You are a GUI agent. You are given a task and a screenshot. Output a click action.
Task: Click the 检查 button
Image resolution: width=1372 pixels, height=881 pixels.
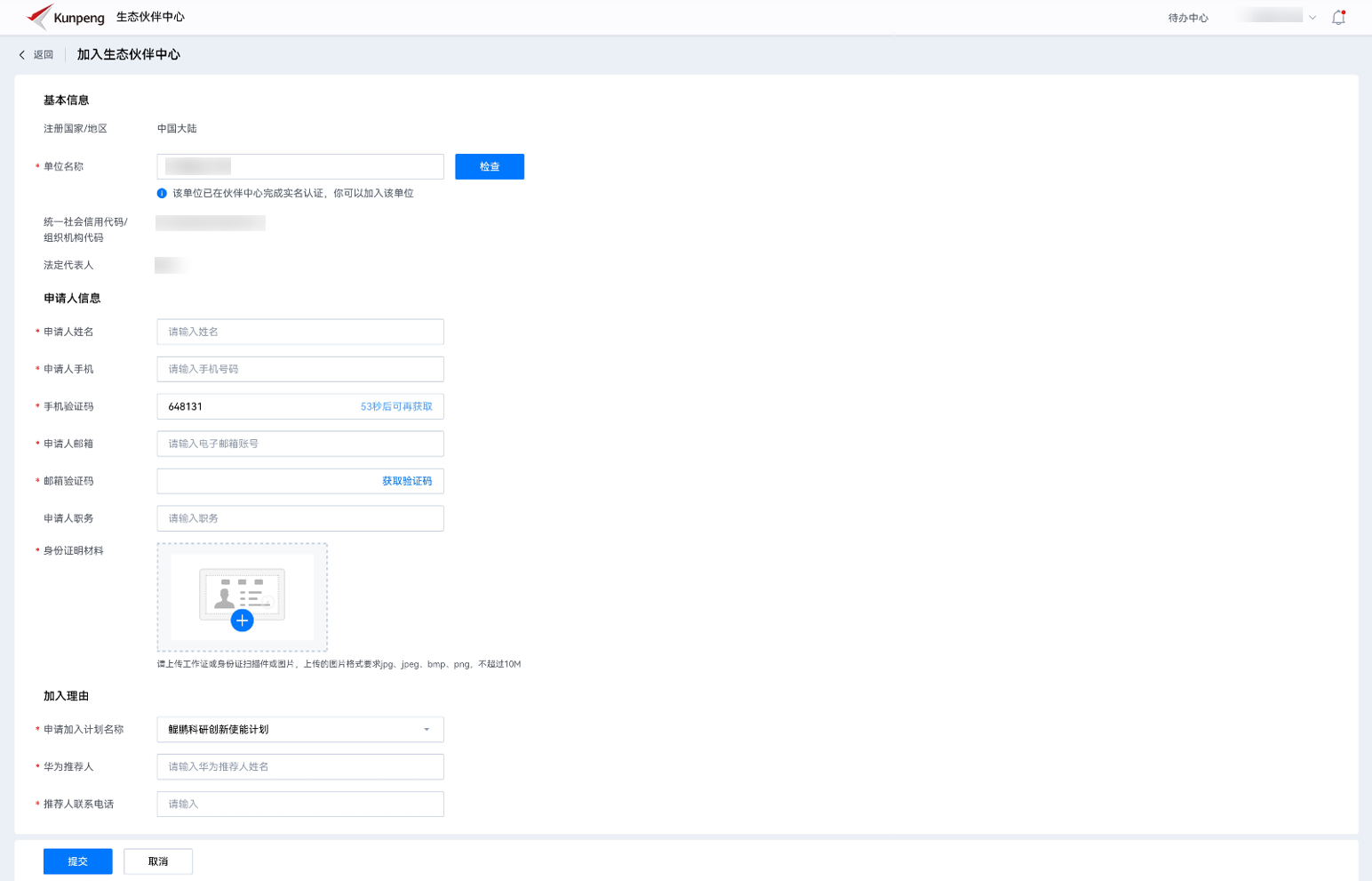(490, 166)
